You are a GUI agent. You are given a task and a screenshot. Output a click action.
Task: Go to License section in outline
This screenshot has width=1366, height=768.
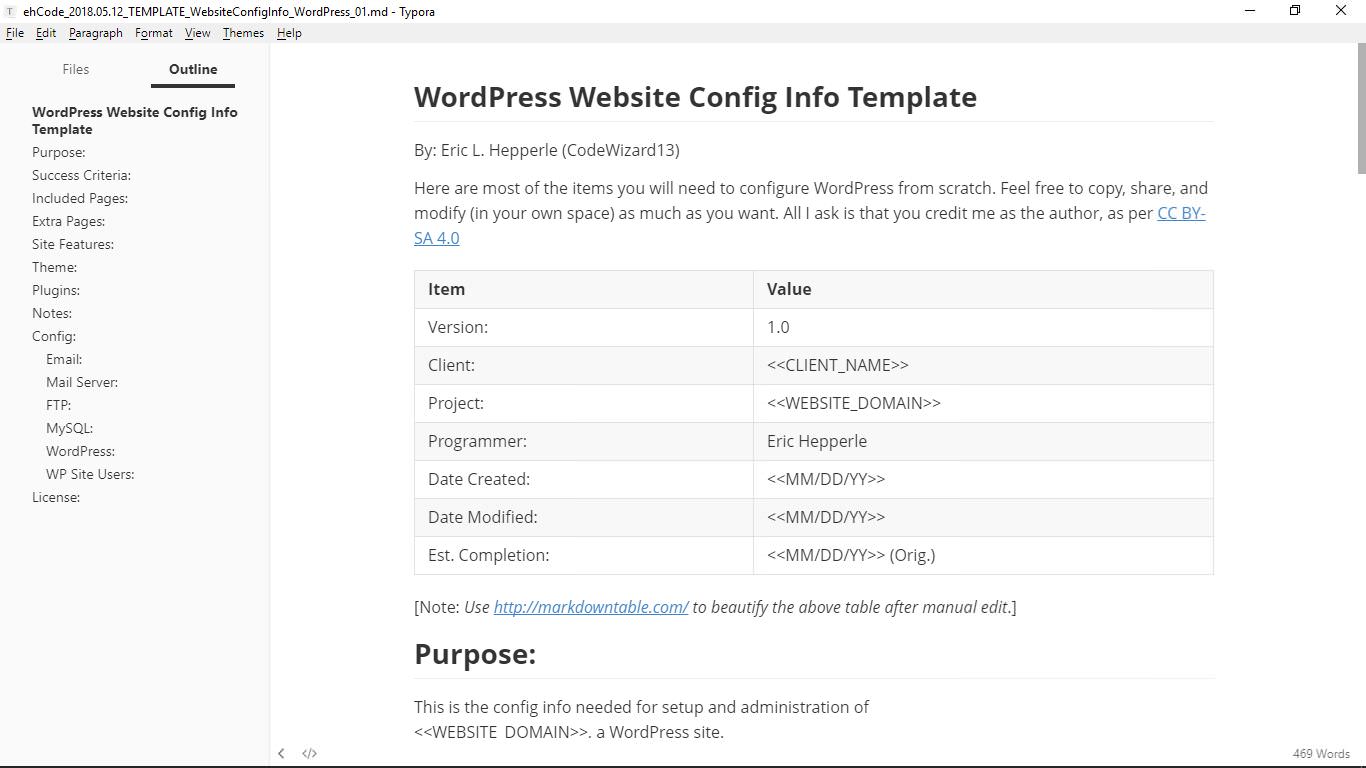click(56, 497)
